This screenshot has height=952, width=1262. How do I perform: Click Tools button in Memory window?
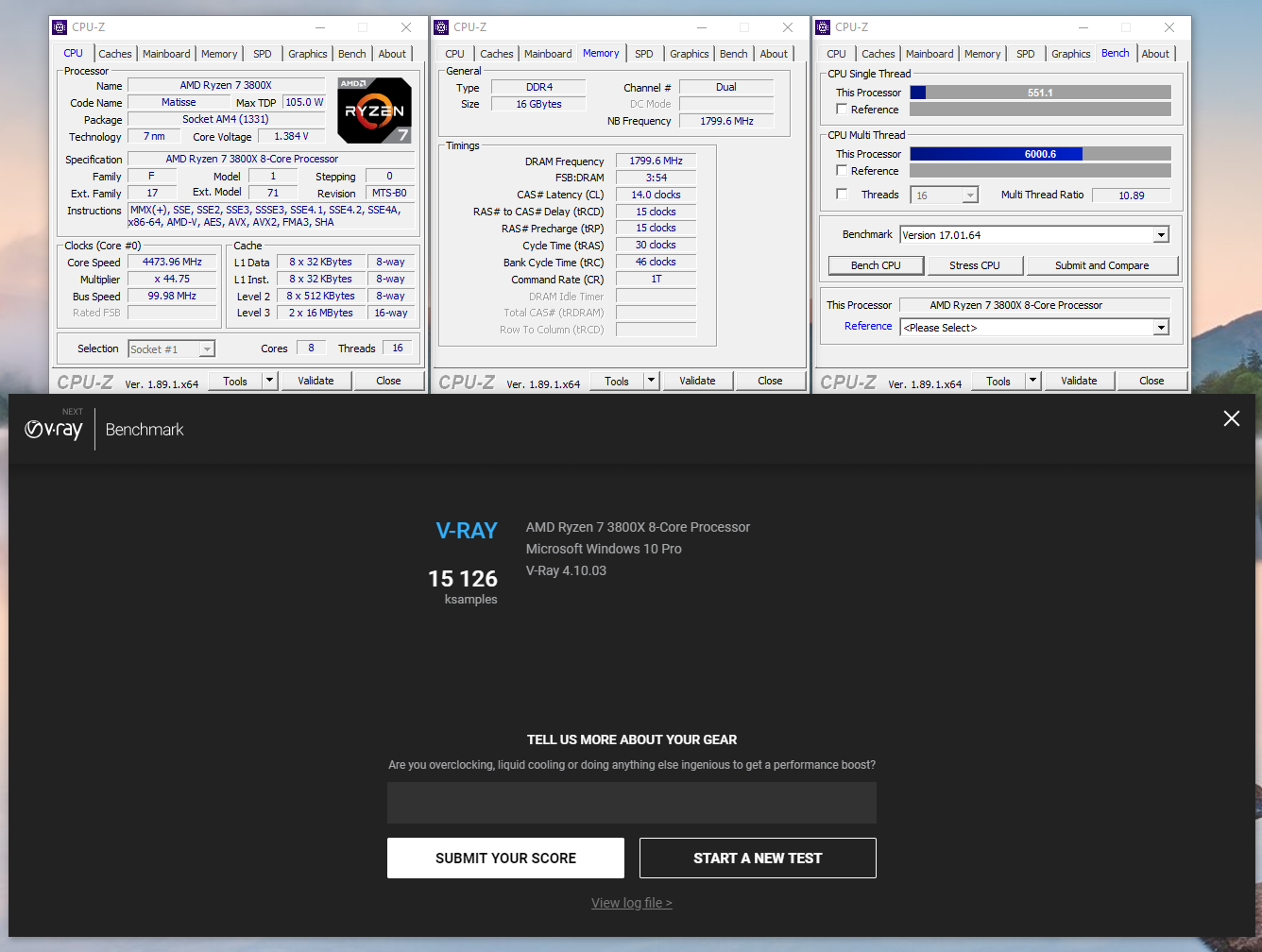click(x=617, y=381)
